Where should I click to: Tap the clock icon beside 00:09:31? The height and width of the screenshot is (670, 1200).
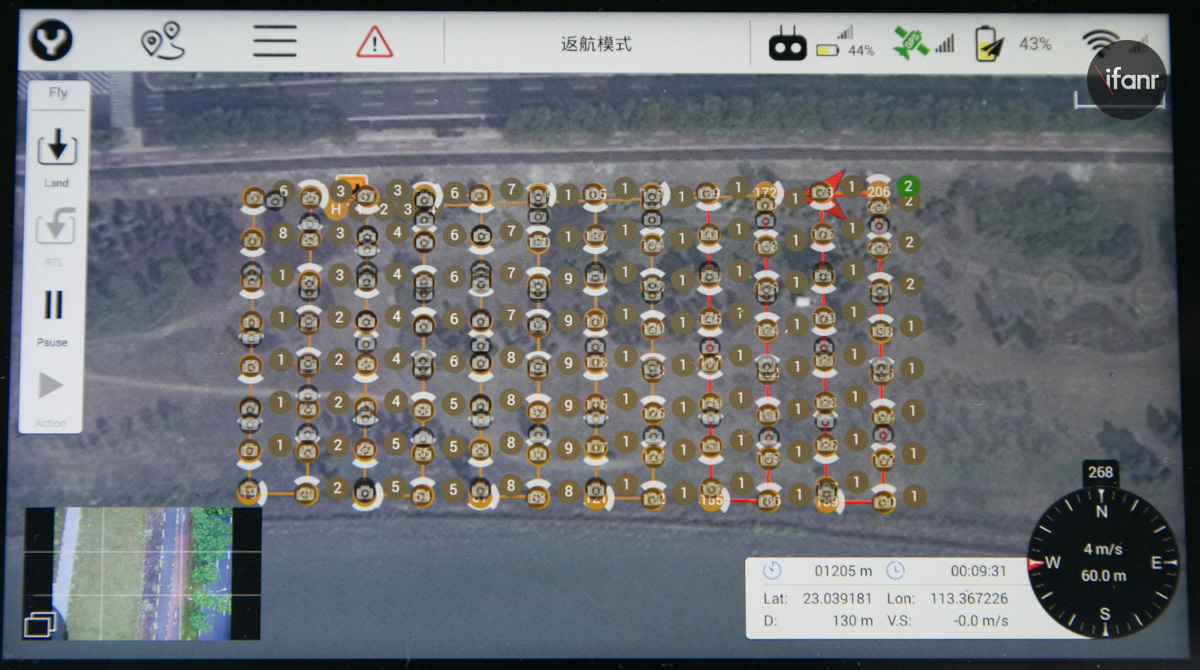[x=895, y=570]
